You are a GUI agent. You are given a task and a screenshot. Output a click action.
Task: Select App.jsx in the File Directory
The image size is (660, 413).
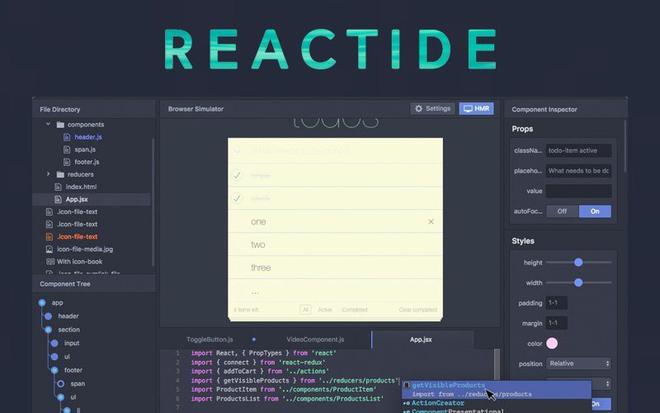coord(92,199)
